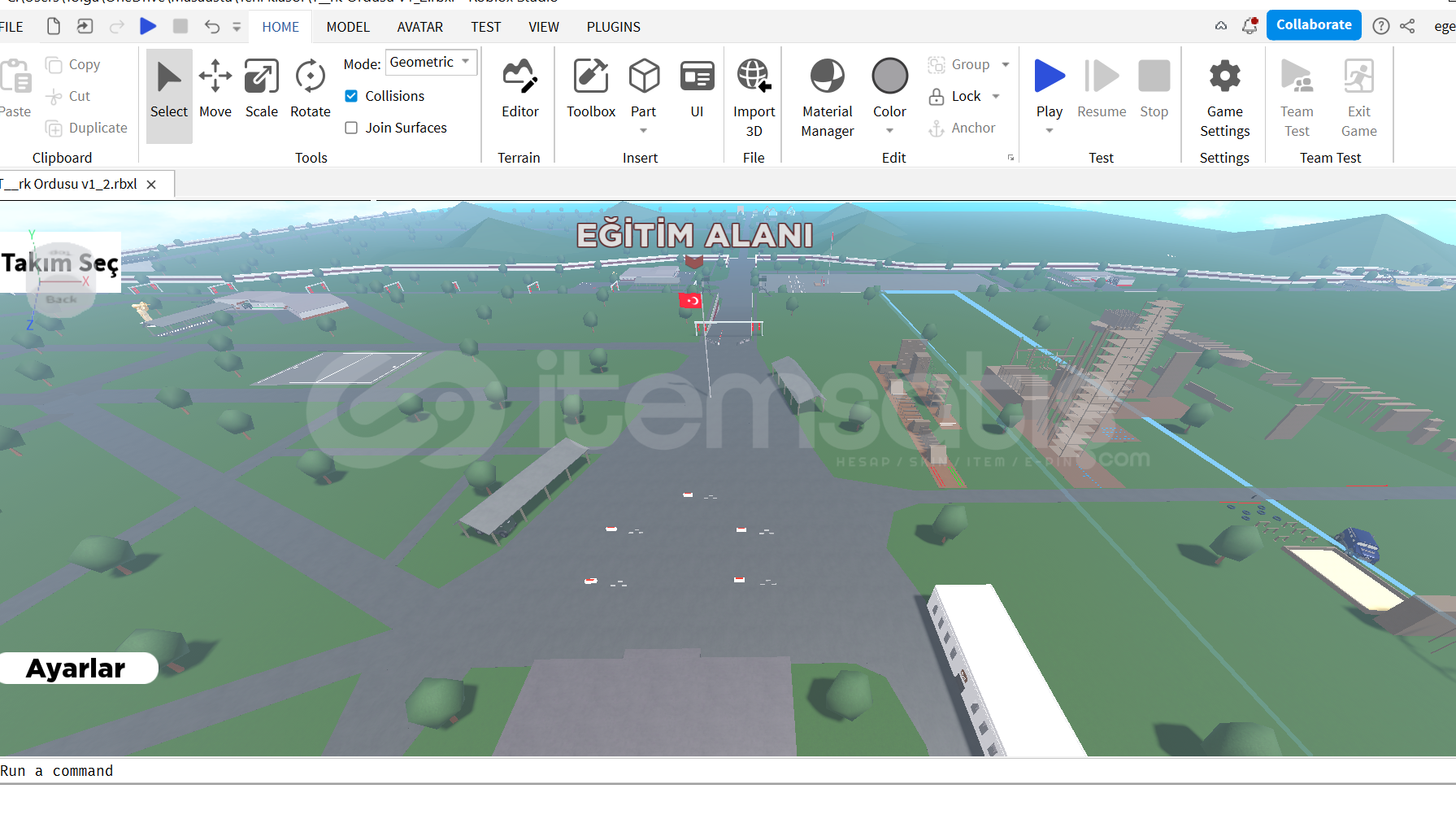Open Game Settings gear
Image resolution: width=1456 pixels, height=819 pixels.
pyautogui.click(x=1224, y=77)
